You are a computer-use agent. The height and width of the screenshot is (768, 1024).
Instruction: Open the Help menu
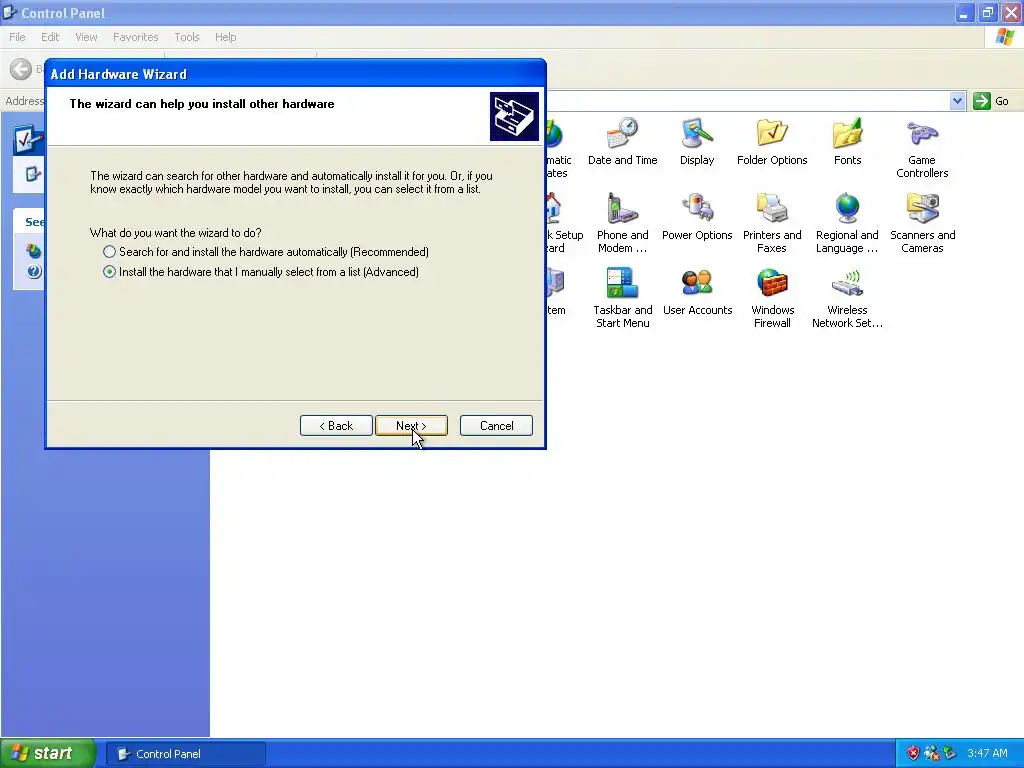[x=225, y=37]
